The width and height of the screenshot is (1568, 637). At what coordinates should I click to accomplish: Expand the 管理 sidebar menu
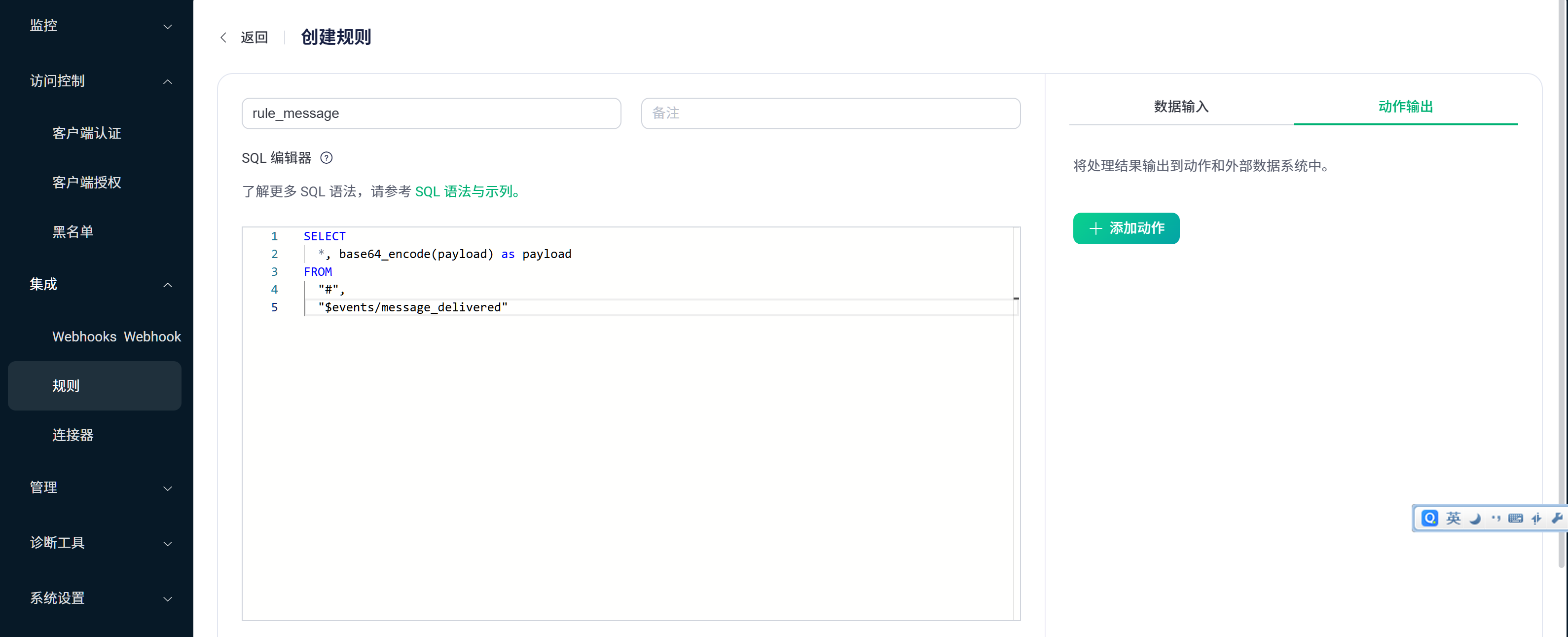(101, 488)
